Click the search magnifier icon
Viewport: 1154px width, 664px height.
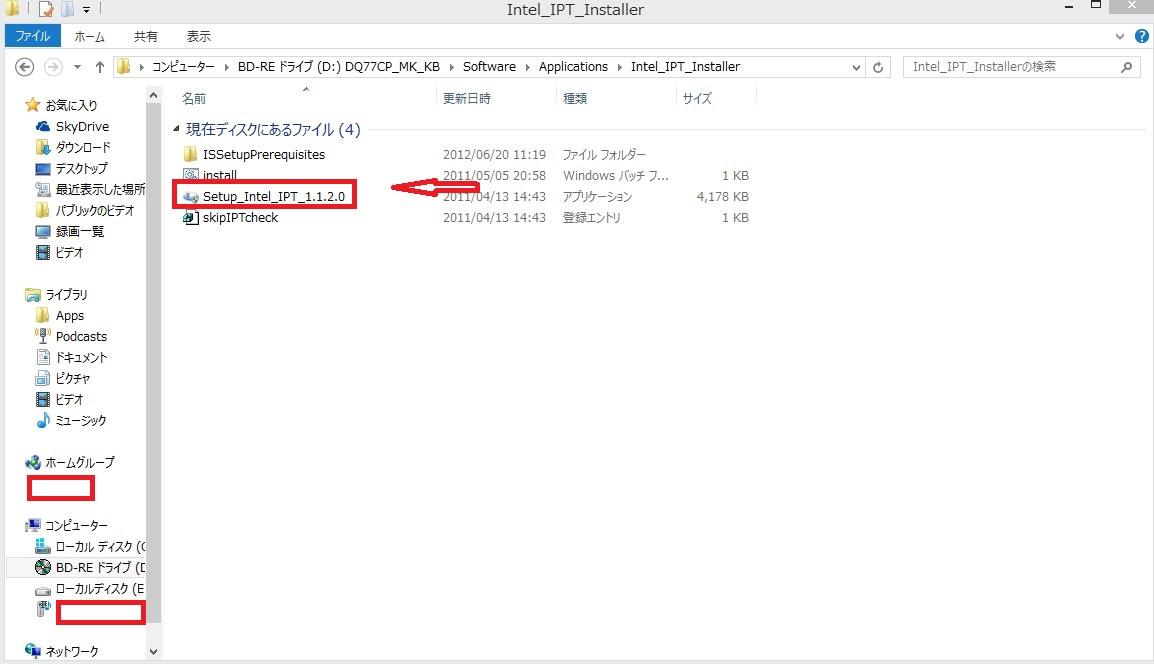tap(1126, 67)
